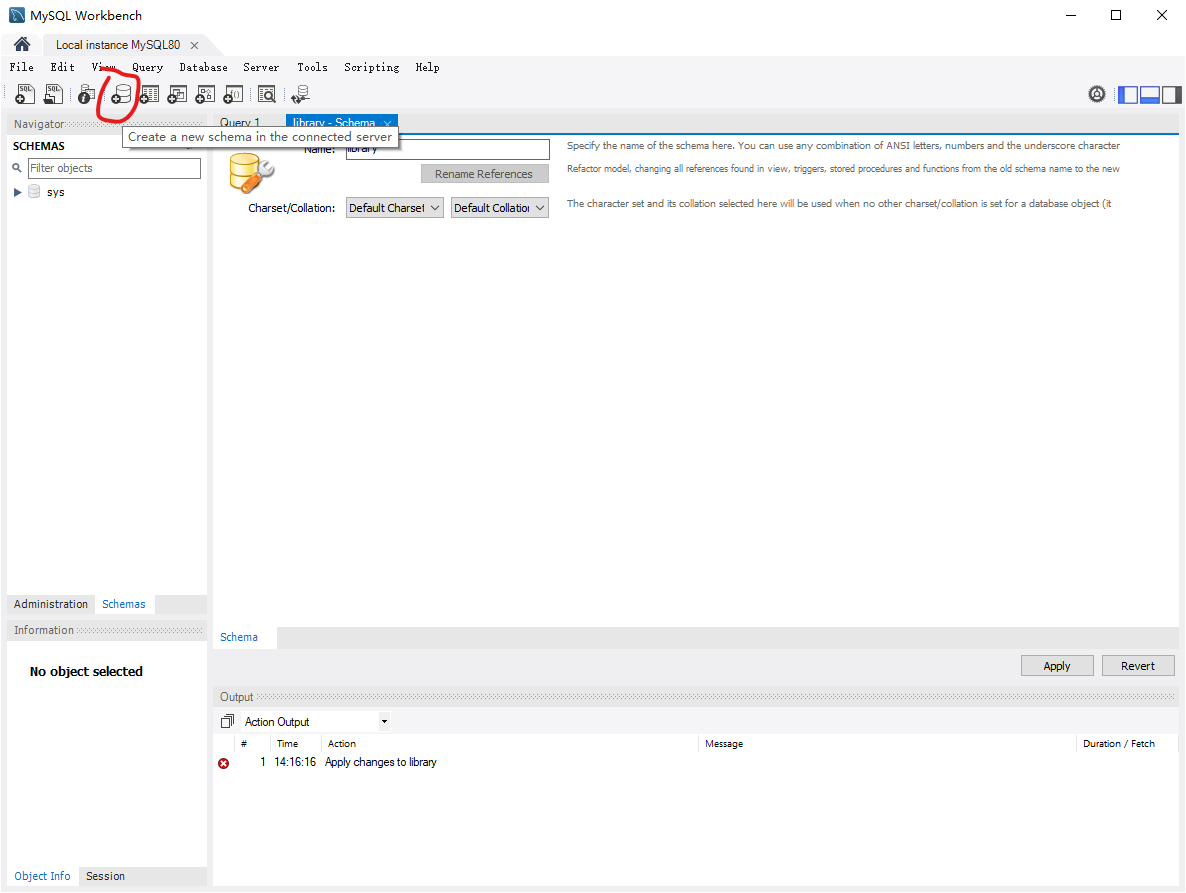1186x893 pixels.
Task: Click the Rename References button
Action: click(x=484, y=174)
